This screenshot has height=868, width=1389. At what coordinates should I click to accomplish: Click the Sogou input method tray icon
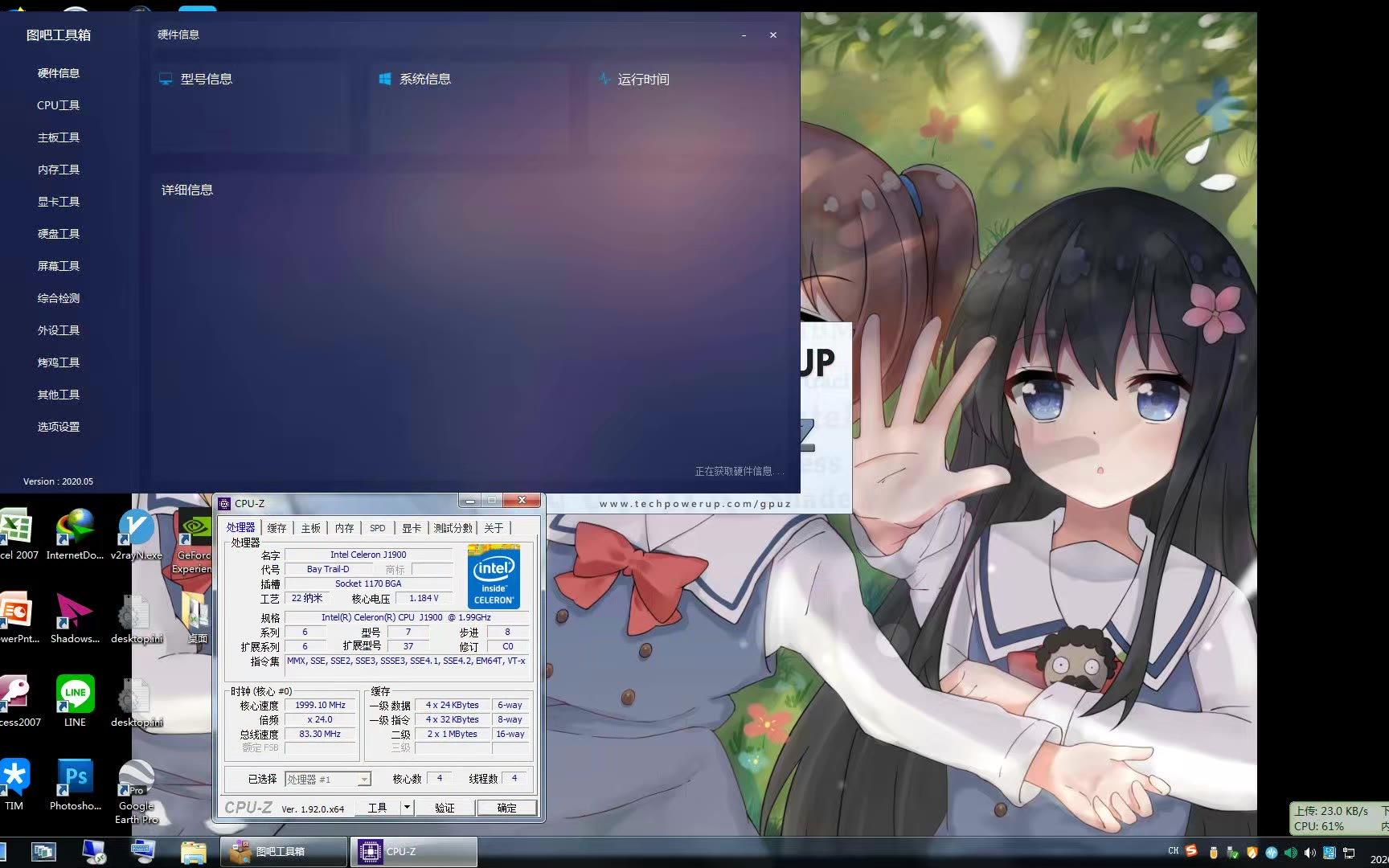click(x=1191, y=851)
